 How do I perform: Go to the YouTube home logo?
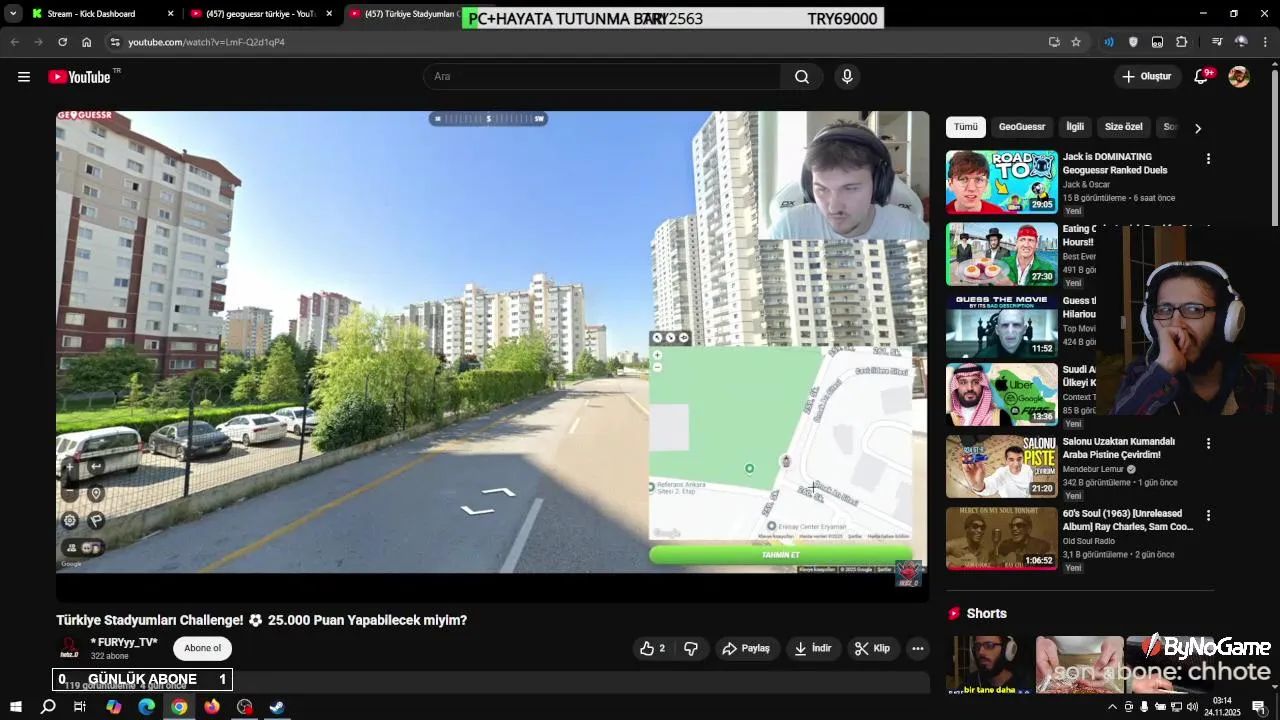[x=79, y=77]
